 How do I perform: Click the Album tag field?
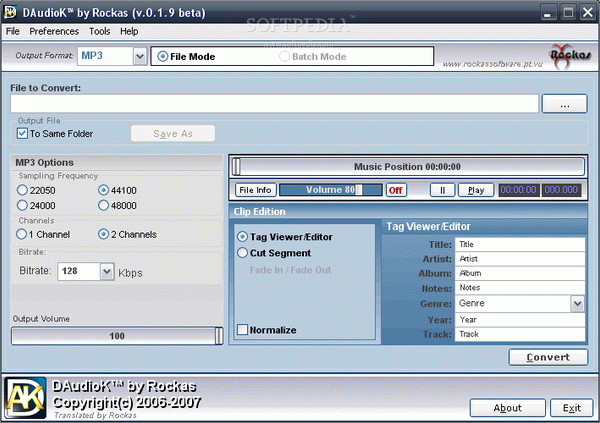[x=520, y=273]
